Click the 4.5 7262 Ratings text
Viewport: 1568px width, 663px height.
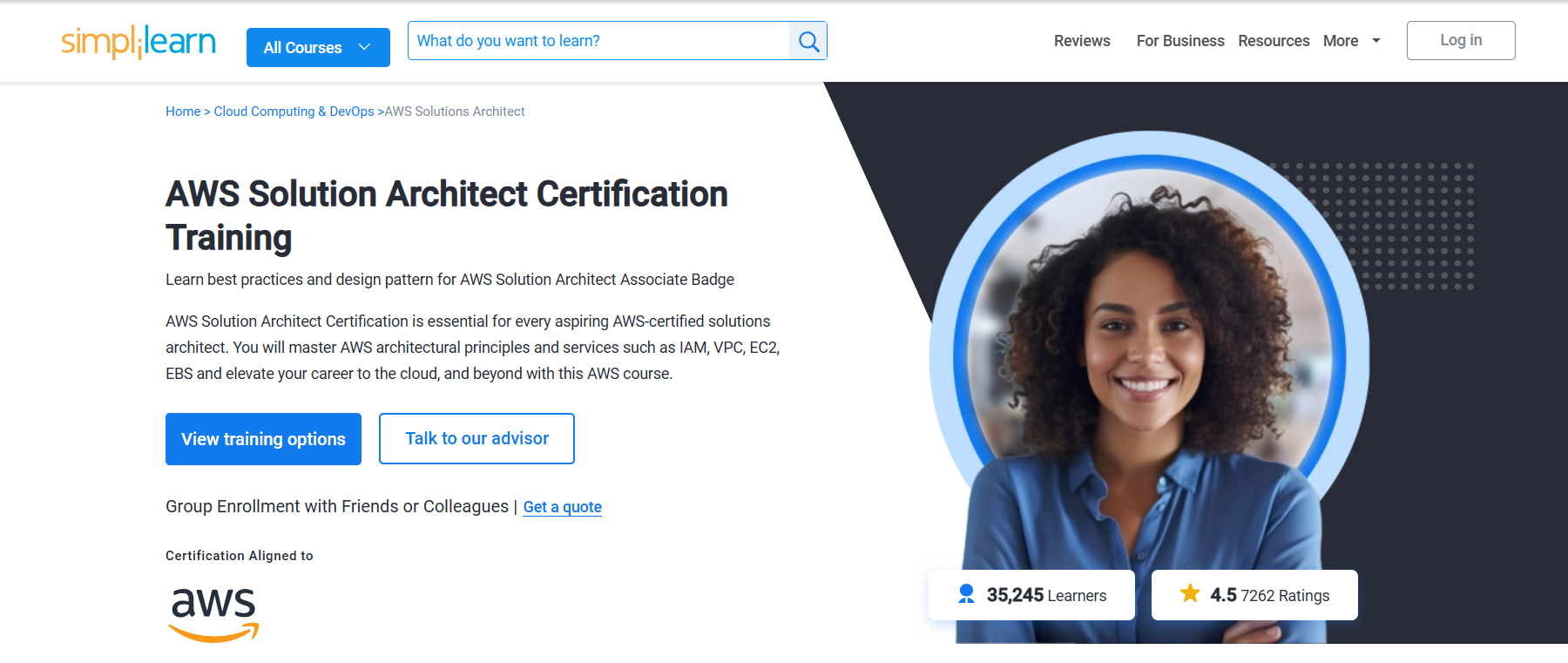pyautogui.click(x=1270, y=595)
